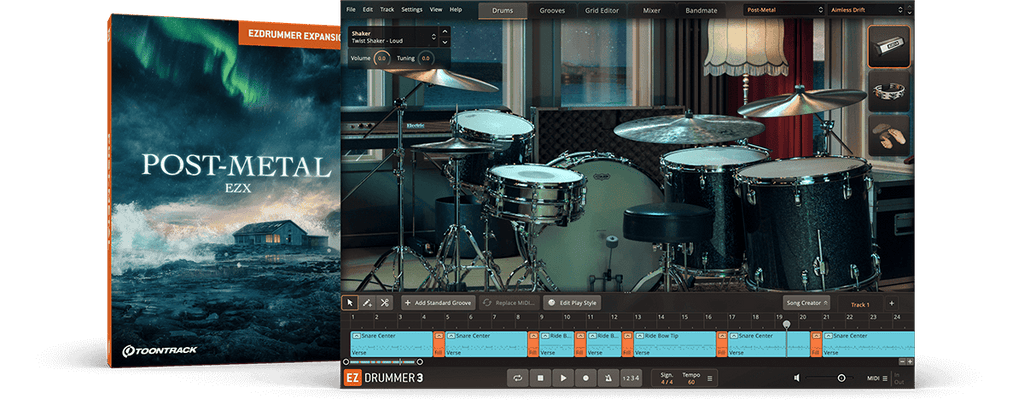Viewport: 1024px width, 416px height.
Task: Click the timeline playhead marker
Action: [x=786, y=325]
